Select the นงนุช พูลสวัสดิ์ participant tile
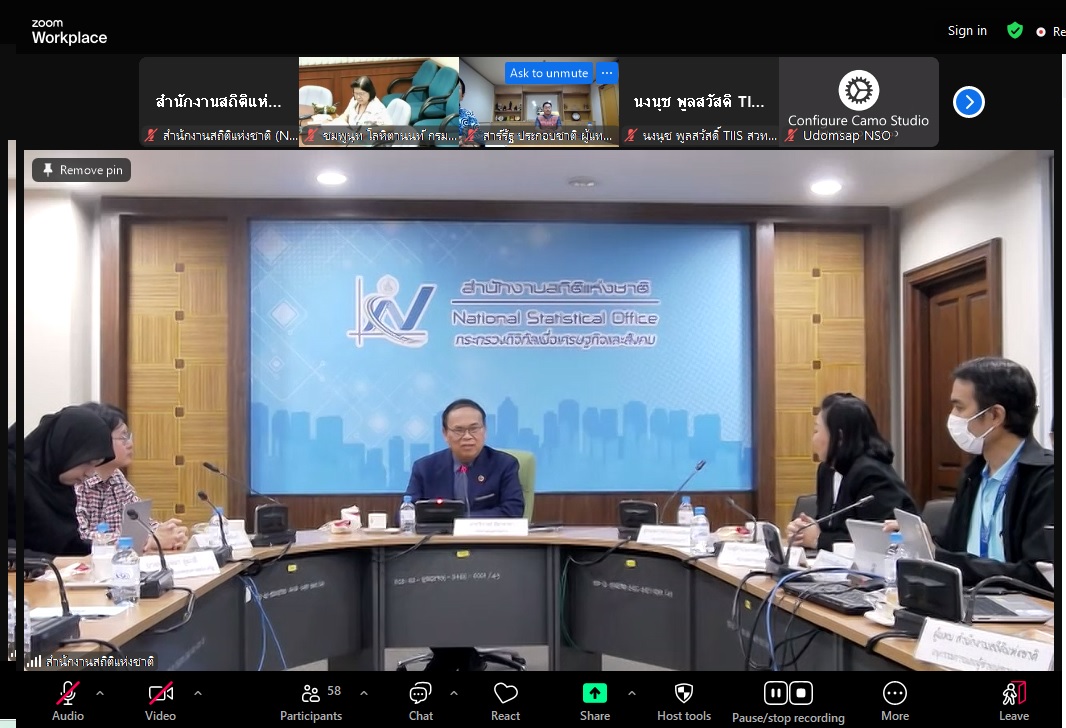1066x728 pixels. (x=699, y=101)
